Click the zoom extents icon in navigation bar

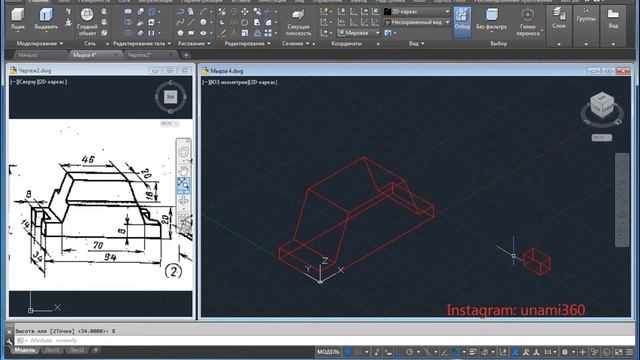coord(183,184)
